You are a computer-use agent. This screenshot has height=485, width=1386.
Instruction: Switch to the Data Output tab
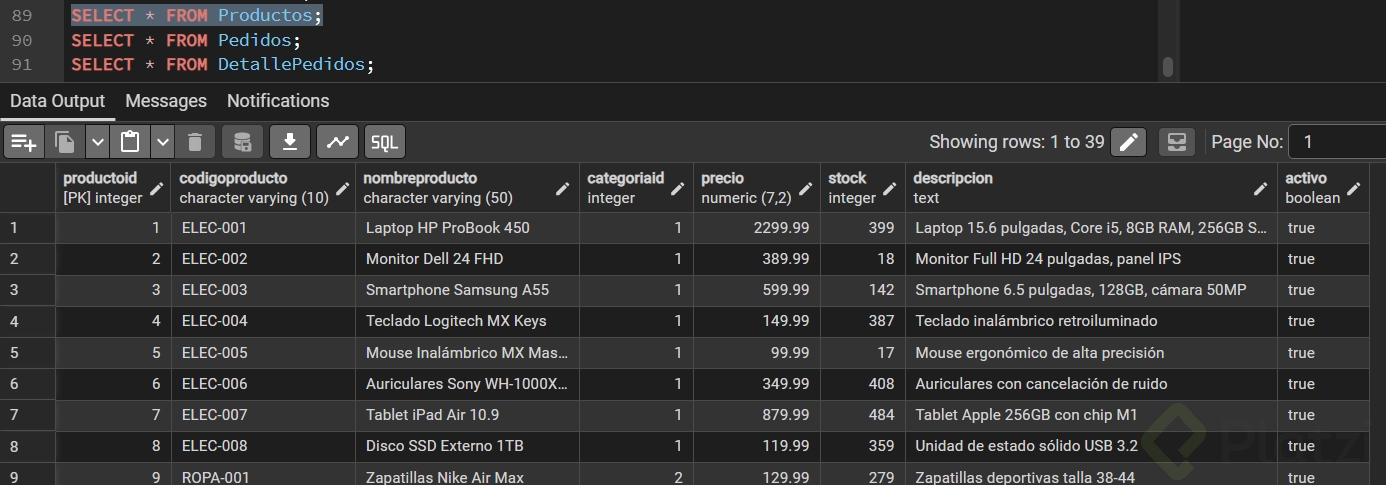tap(57, 101)
